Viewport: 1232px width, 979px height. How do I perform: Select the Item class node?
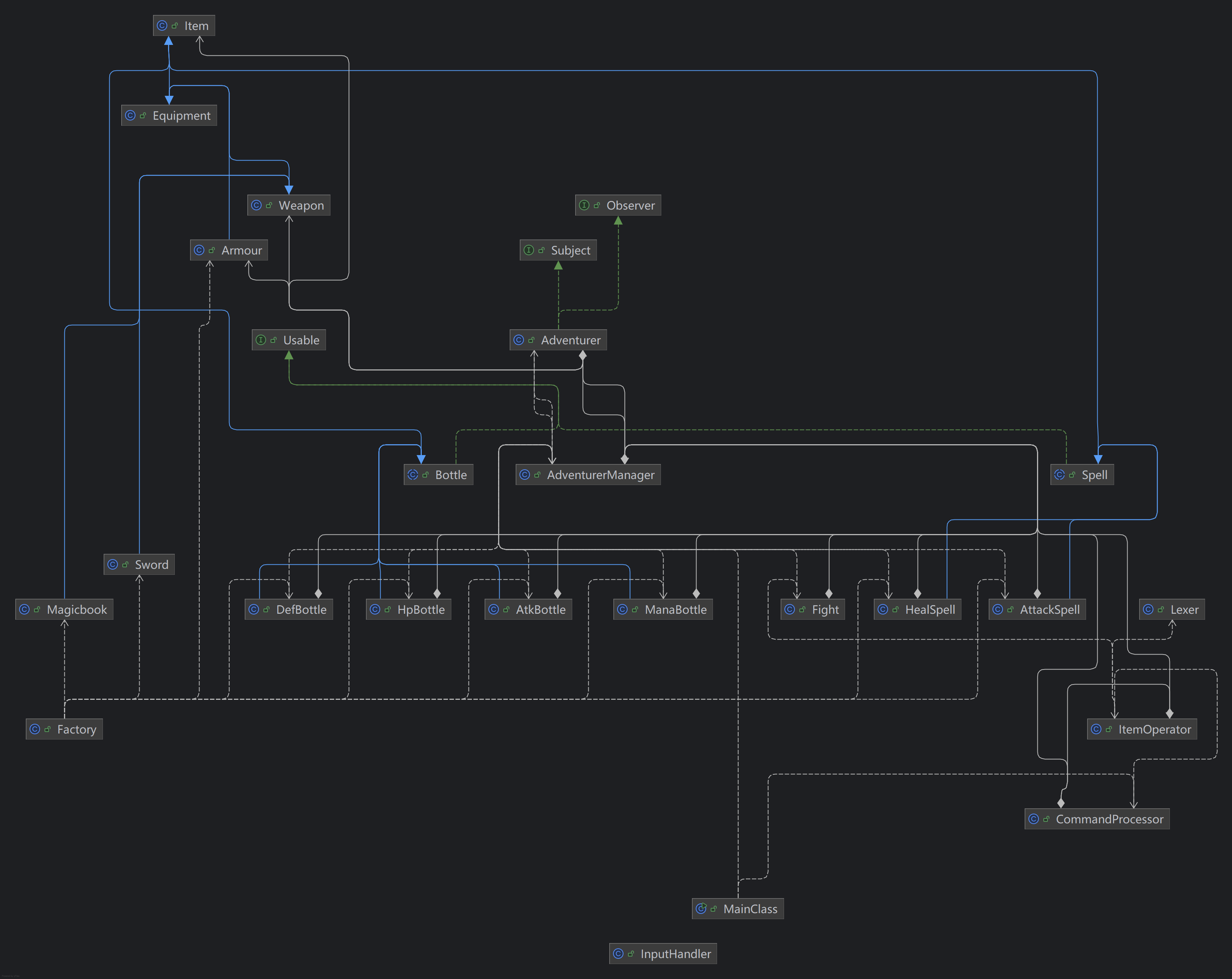184,26
